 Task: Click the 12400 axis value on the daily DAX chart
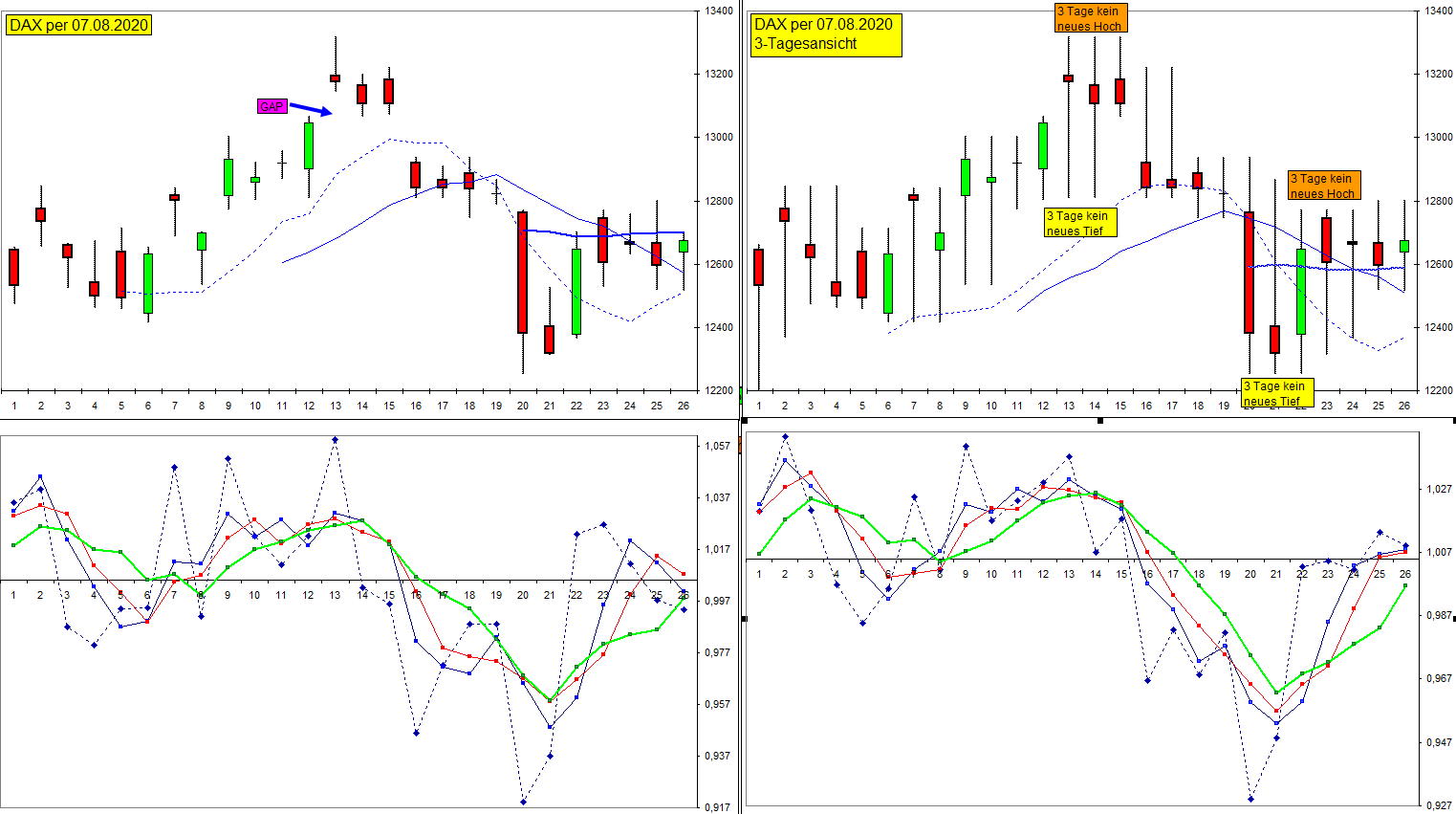click(x=720, y=328)
